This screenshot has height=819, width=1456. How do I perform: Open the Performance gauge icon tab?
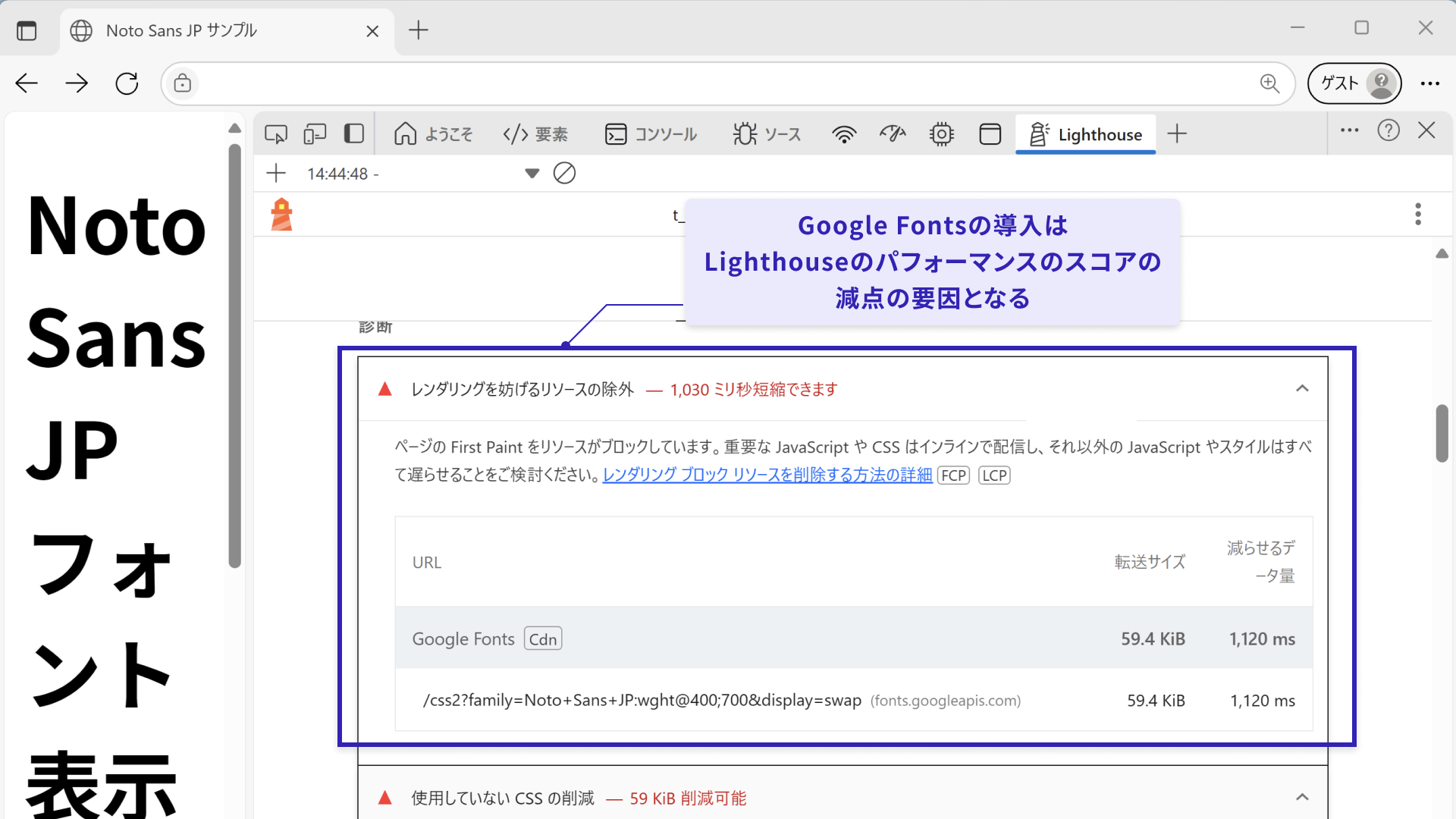893,134
